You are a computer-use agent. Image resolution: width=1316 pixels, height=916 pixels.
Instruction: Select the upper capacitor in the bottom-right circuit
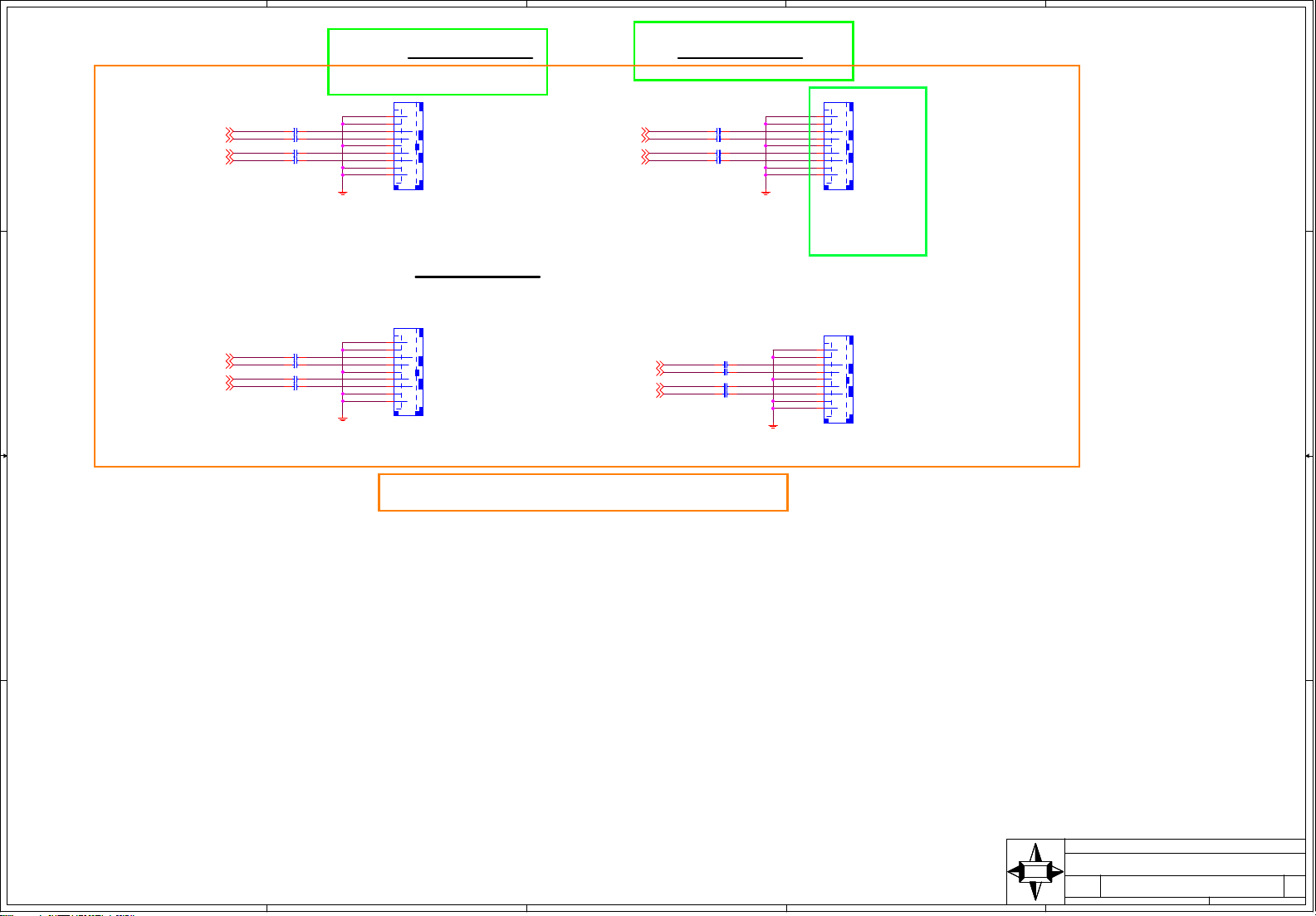(x=726, y=368)
